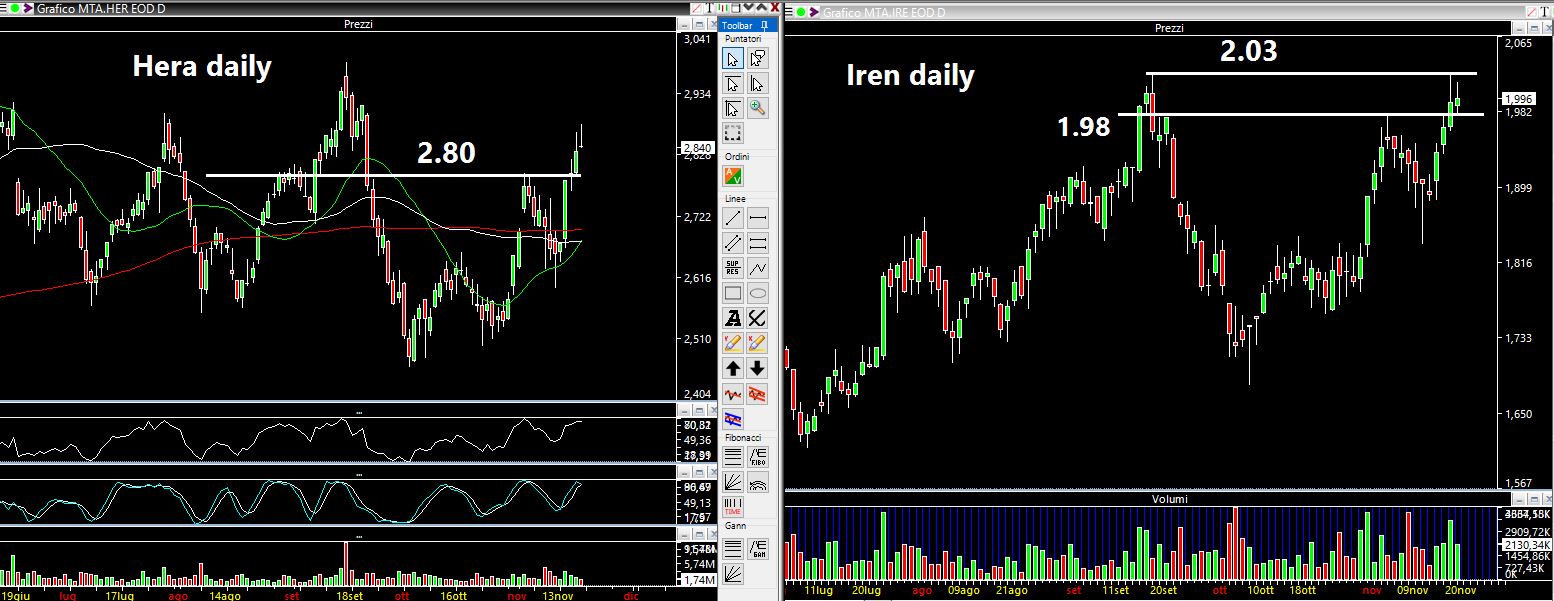Select the GAN tool
Image resolution: width=1554 pixels, height=601 pixels.
coord(757,547)
